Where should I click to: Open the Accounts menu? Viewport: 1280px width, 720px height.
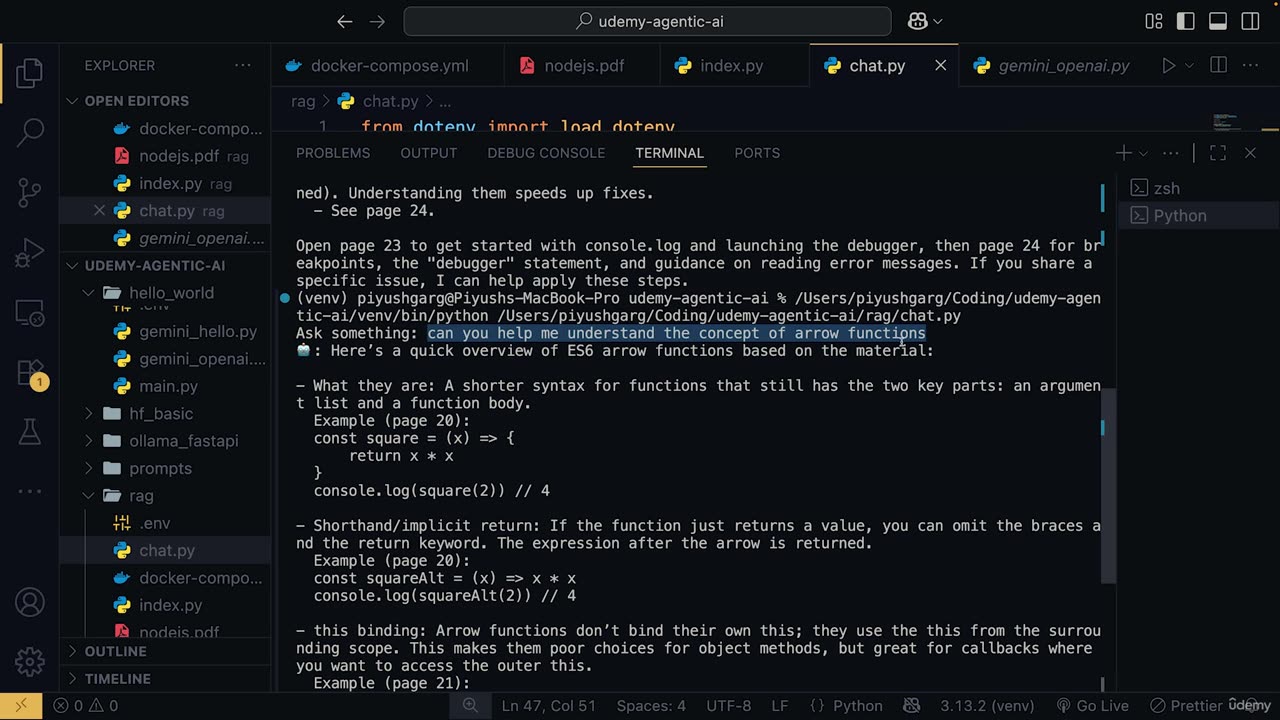pyautogui.click(x=30, y=603)
